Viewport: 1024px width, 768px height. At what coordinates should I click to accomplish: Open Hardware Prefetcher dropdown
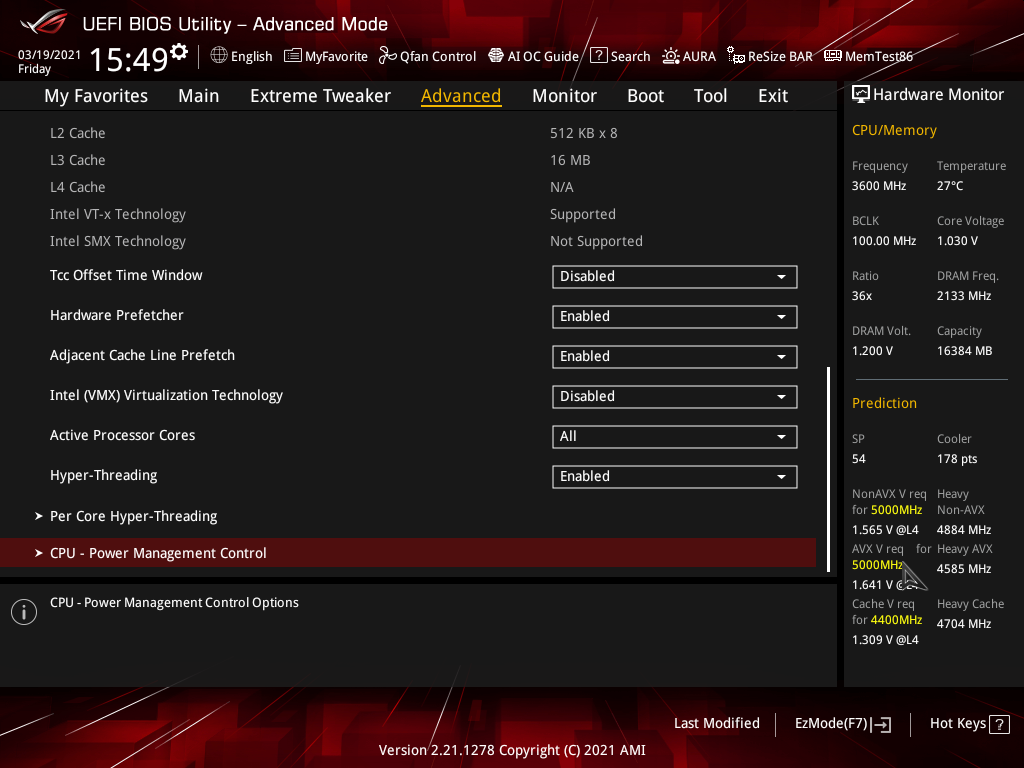675,317
